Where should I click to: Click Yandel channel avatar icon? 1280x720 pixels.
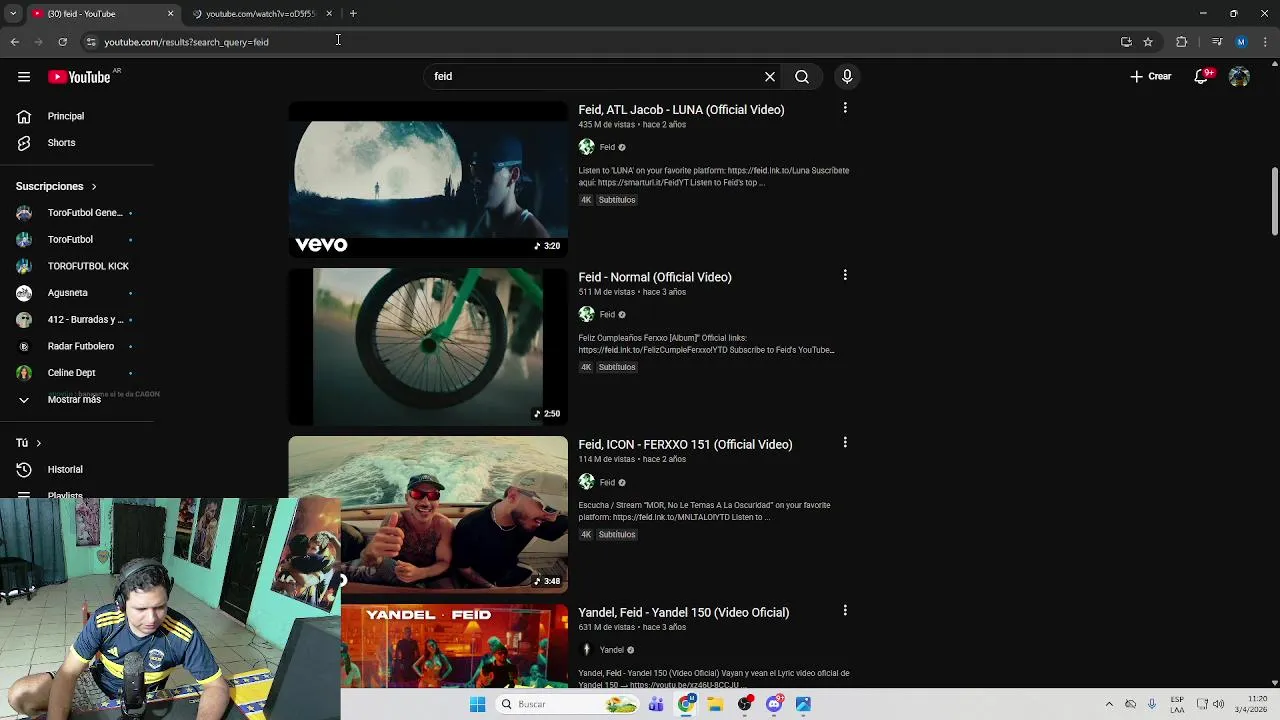pyautogui.click(x=586, y=650)
